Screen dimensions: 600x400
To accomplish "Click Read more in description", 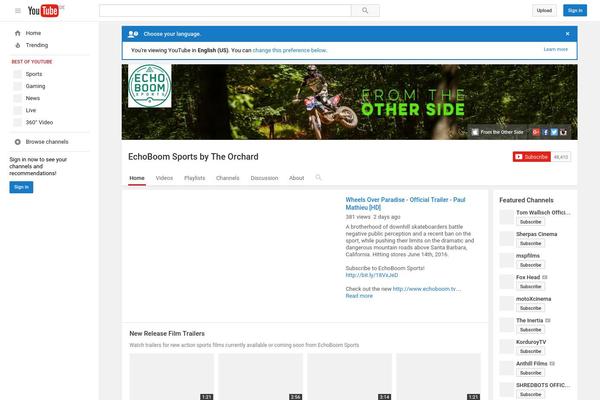I will click(359, 296).
